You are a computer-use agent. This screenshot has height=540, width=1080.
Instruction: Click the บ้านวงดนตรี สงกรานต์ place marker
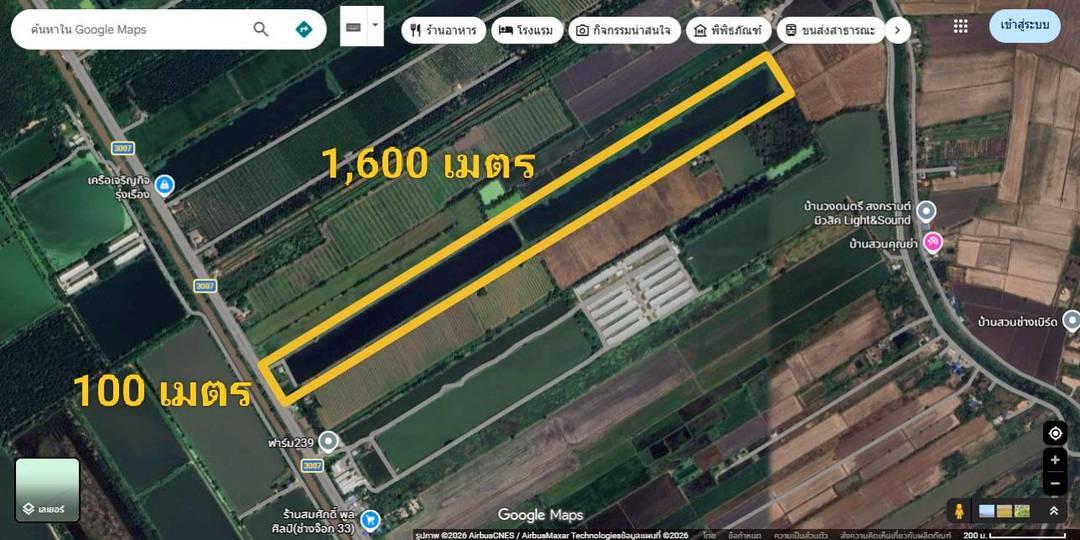pos(926,212)
